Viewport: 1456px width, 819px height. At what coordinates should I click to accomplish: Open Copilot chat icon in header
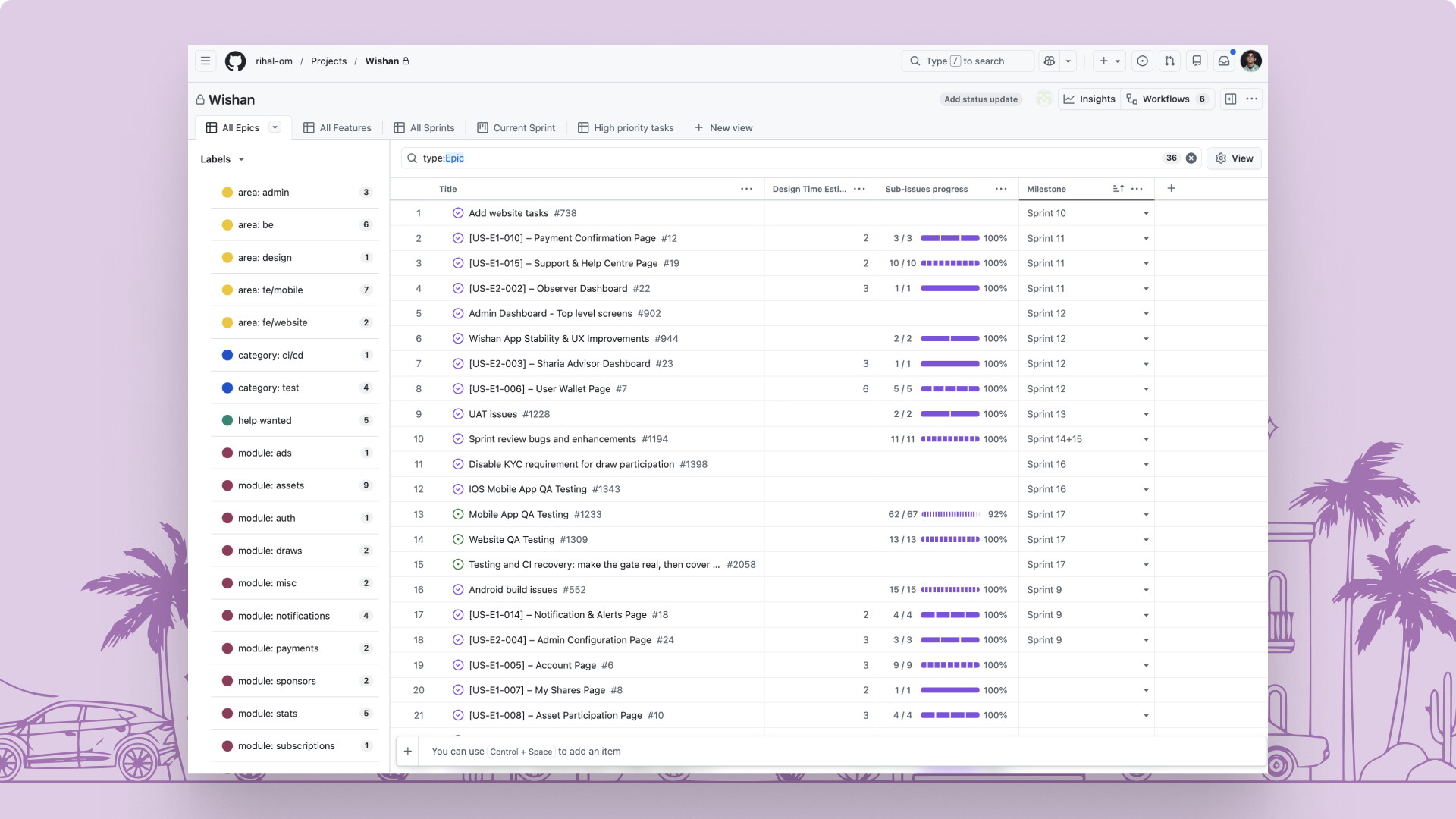(1050, 61)
